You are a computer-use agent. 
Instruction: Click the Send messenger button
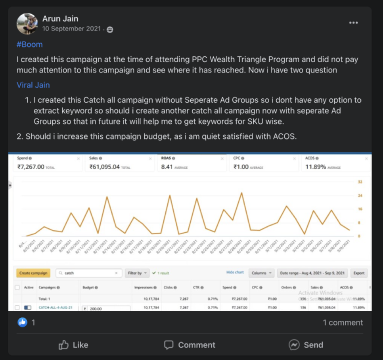pos(306,345)
